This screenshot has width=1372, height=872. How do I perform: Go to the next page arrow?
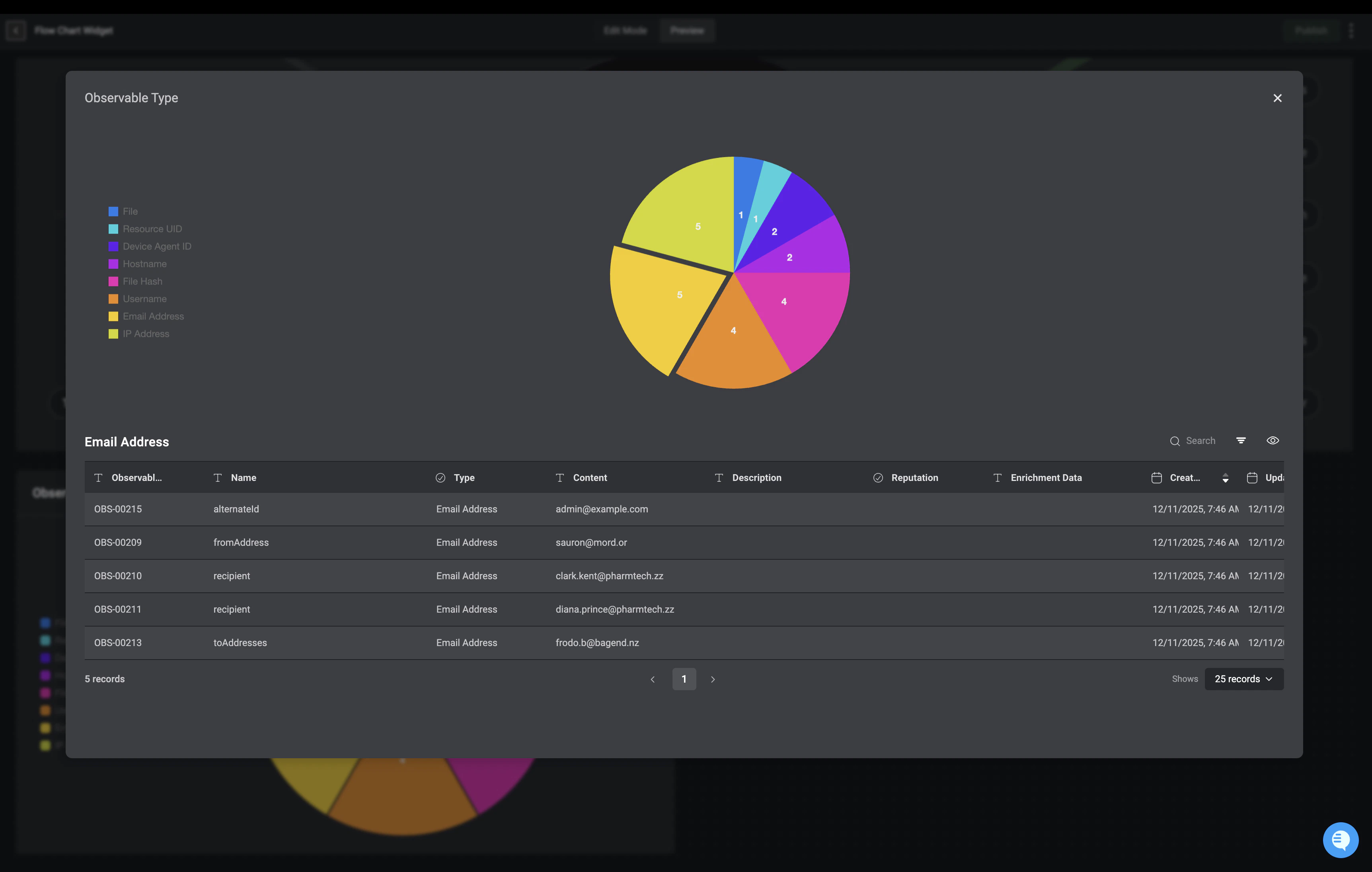(x=712, y=679)
